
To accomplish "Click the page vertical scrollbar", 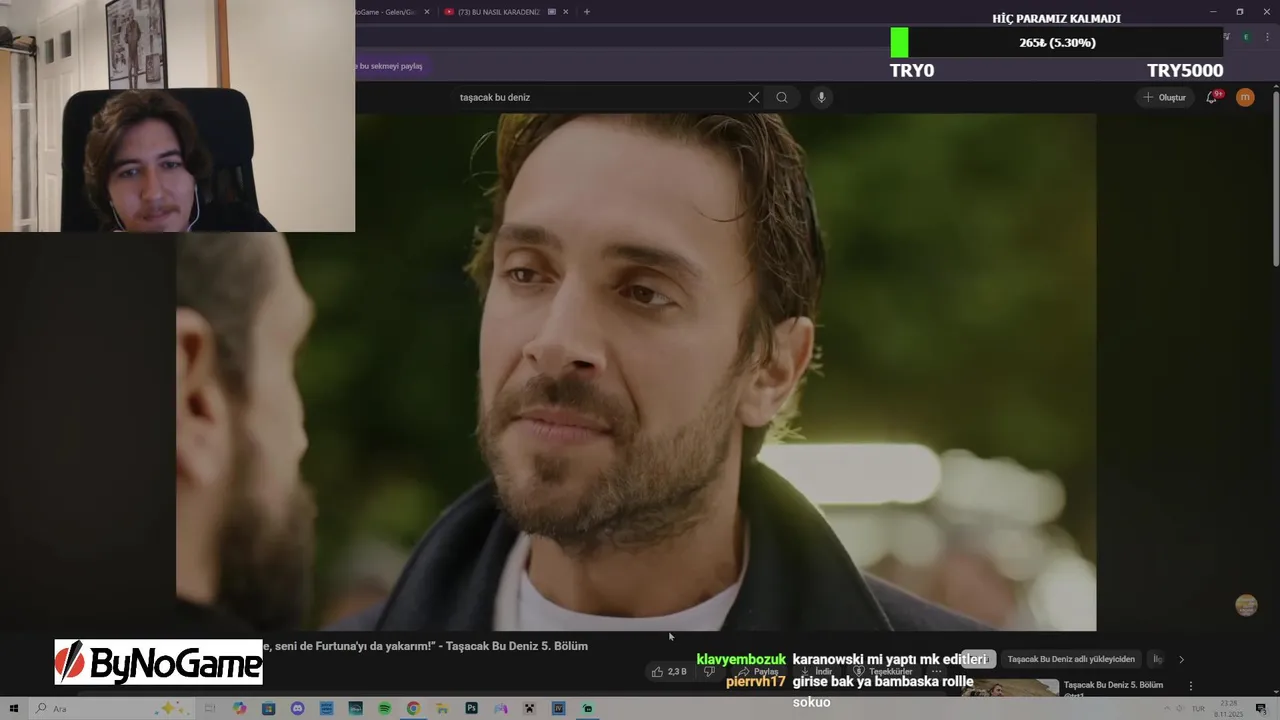I will click(x=1275, y=177).
